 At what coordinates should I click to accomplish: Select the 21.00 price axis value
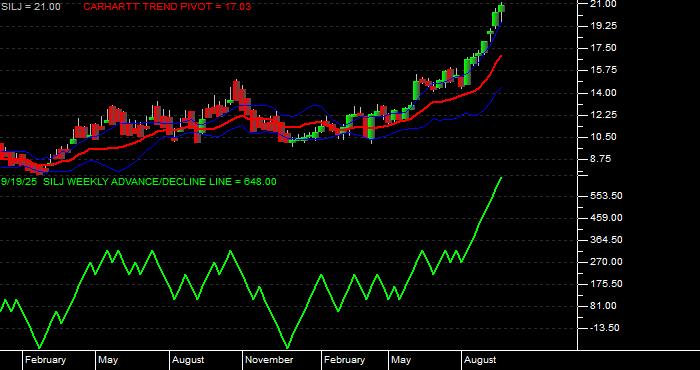pyautogui.click(x=603, y=4)
